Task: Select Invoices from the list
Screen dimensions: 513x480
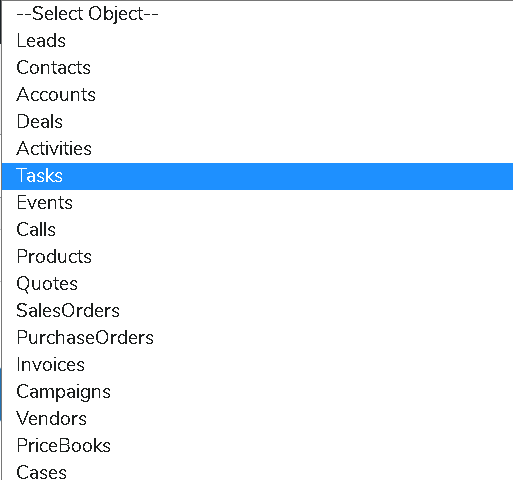Action: click(x=257, y=365)
